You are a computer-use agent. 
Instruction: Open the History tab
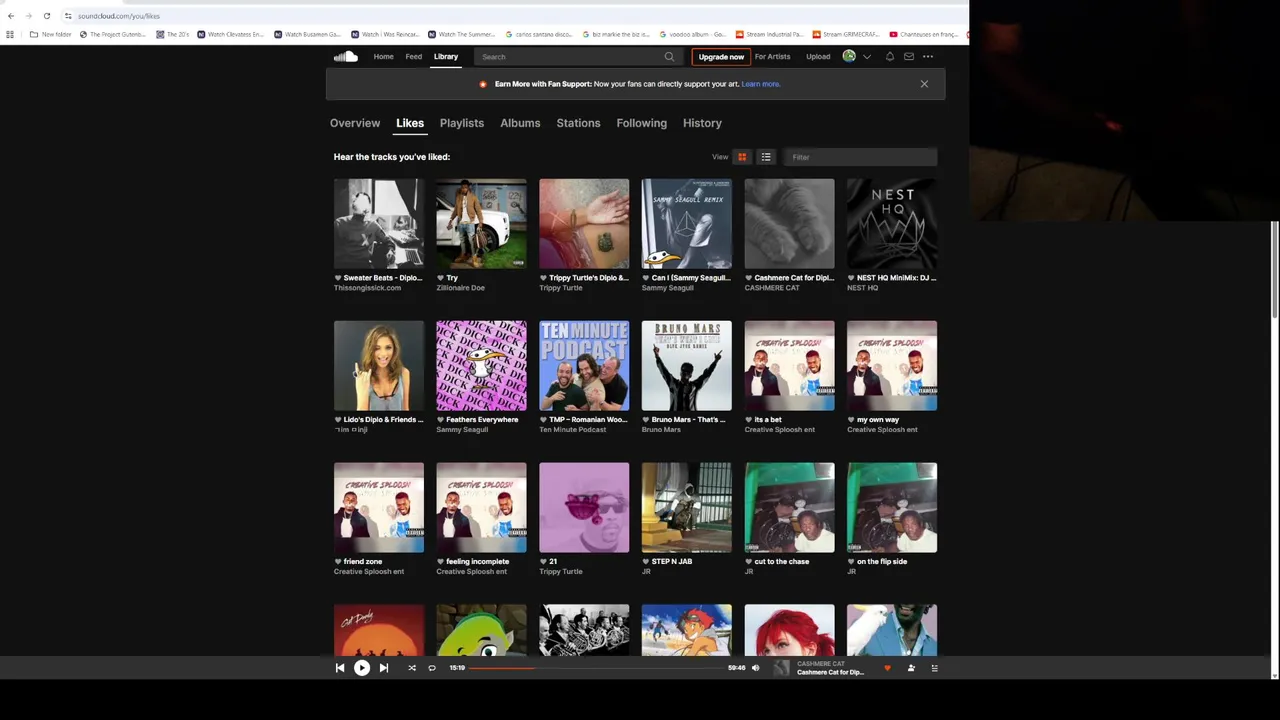[x=702, y=123]
